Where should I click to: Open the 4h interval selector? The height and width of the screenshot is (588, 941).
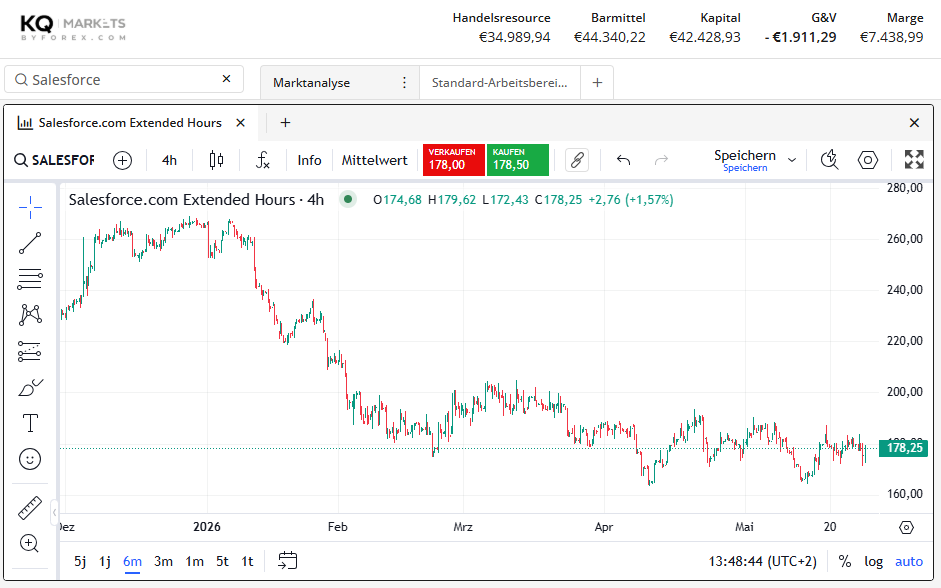tap(169, 160)
